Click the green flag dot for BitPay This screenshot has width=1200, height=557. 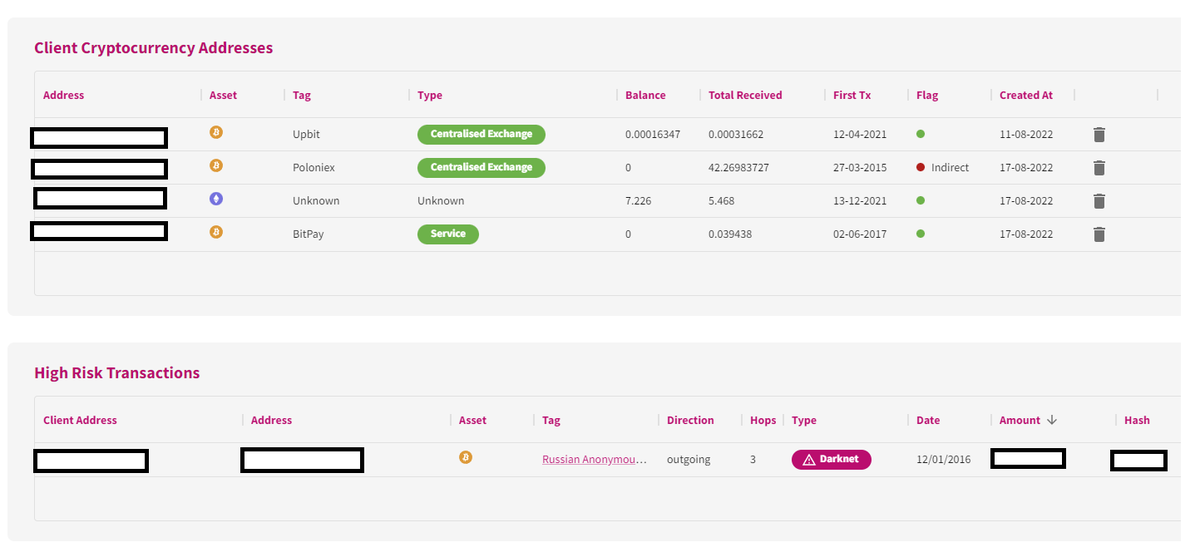click(x=920, y=234)
